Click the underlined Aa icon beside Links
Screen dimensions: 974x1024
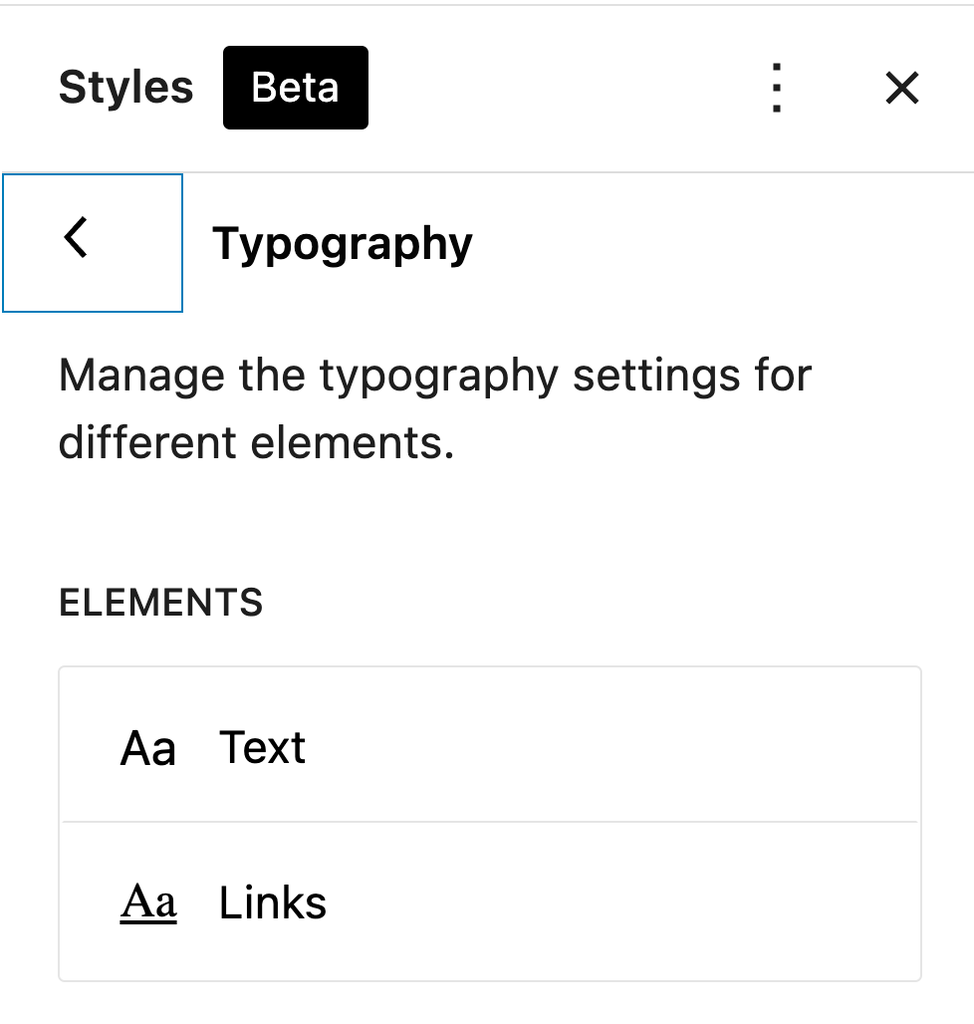(x=148, y=903)
